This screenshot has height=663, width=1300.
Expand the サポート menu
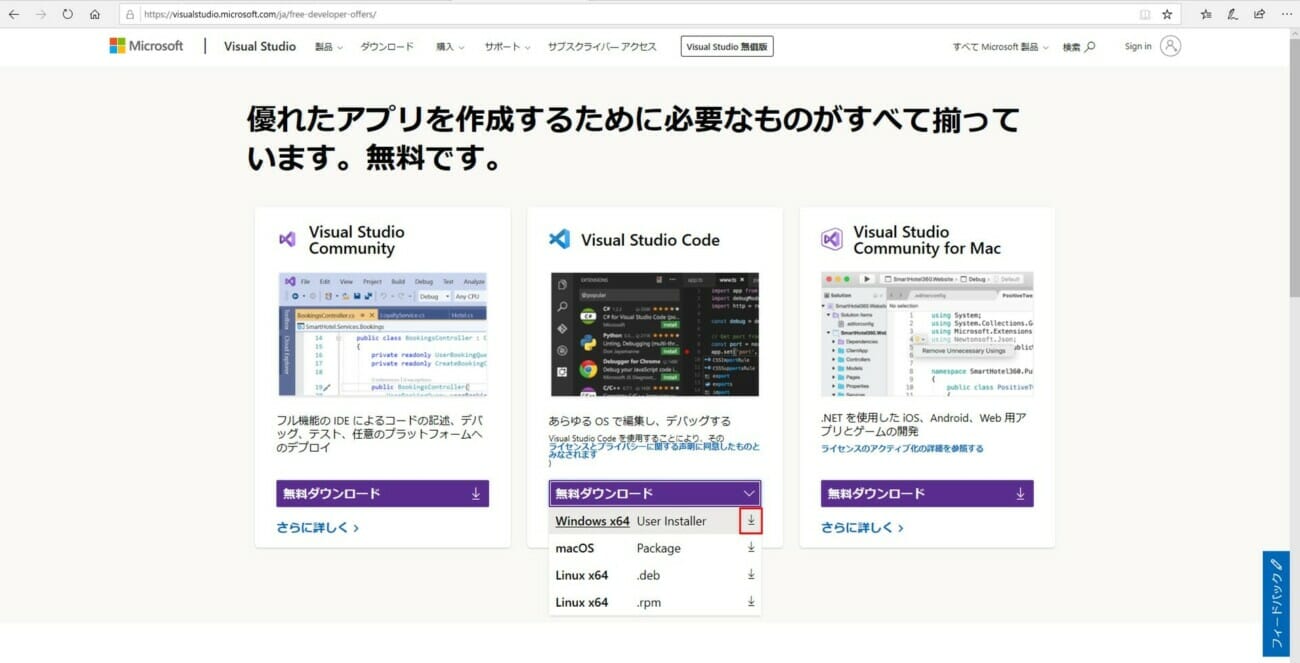508,47
